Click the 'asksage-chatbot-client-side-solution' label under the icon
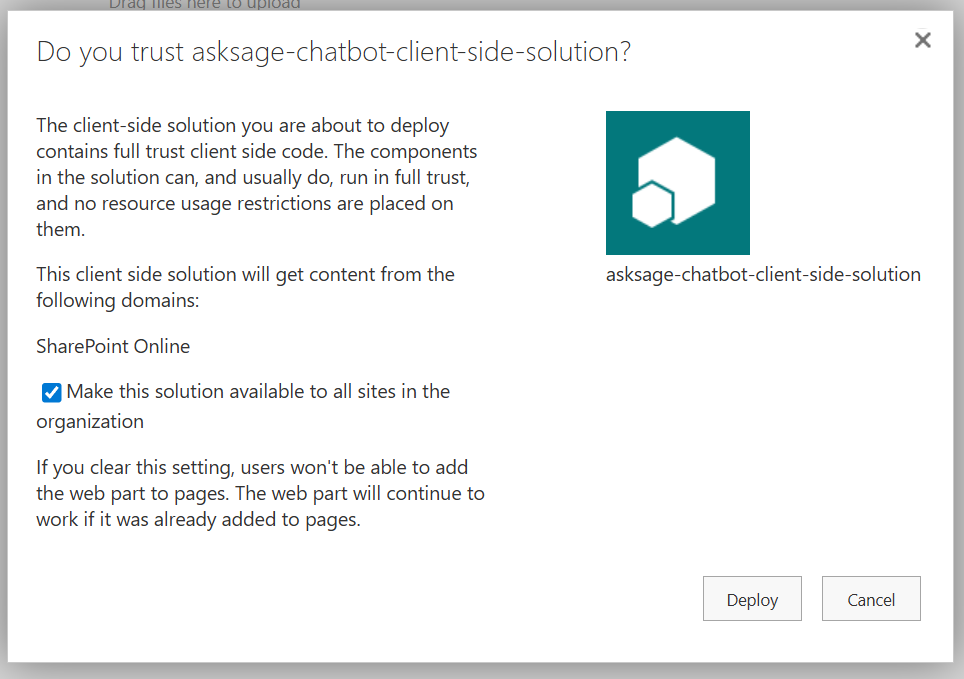Viewport: 964px width, 679px height. pyautogui.click(x=763, y=274)
